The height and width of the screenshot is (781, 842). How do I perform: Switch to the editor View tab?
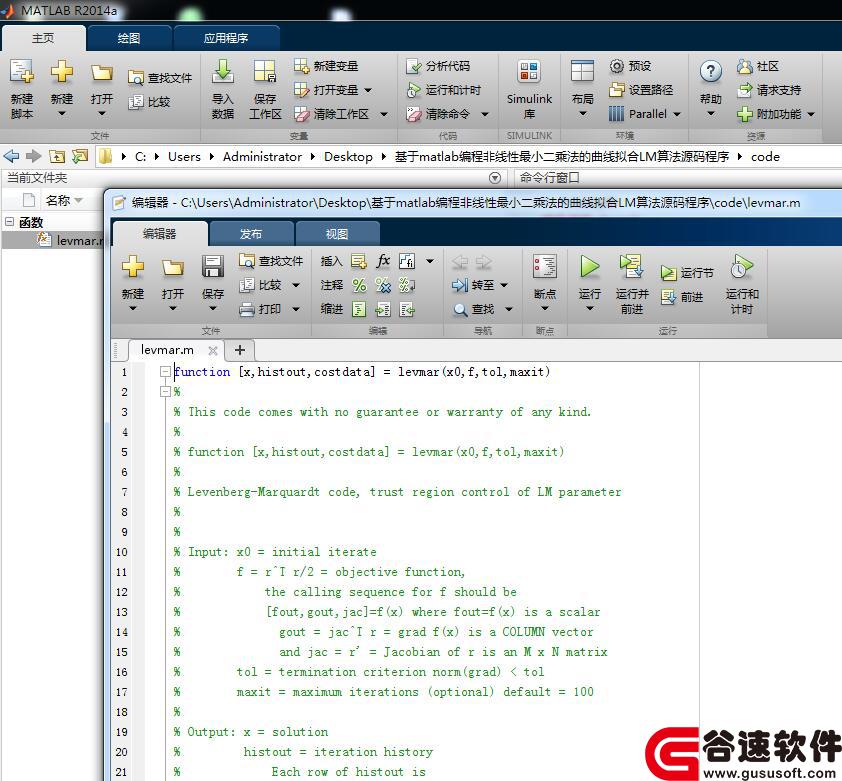pyautogui.click(x=337, y=234)
